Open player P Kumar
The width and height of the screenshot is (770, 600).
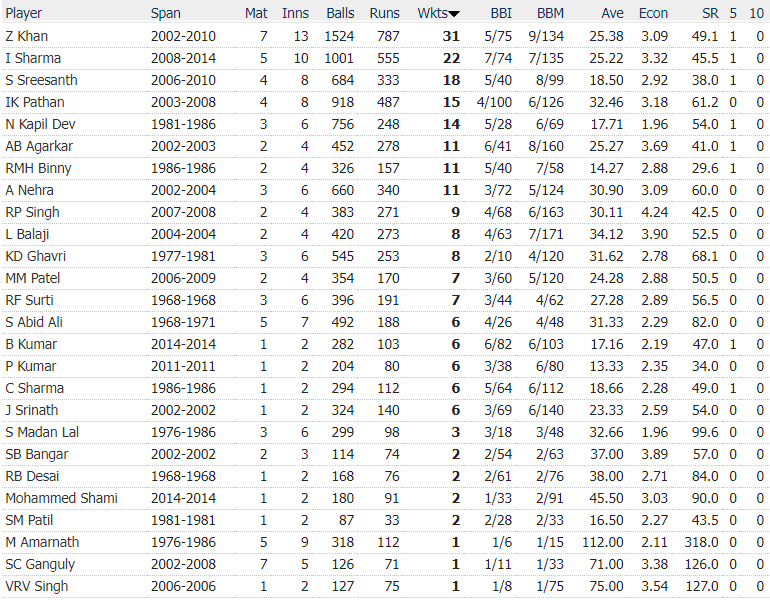(30, 366)
